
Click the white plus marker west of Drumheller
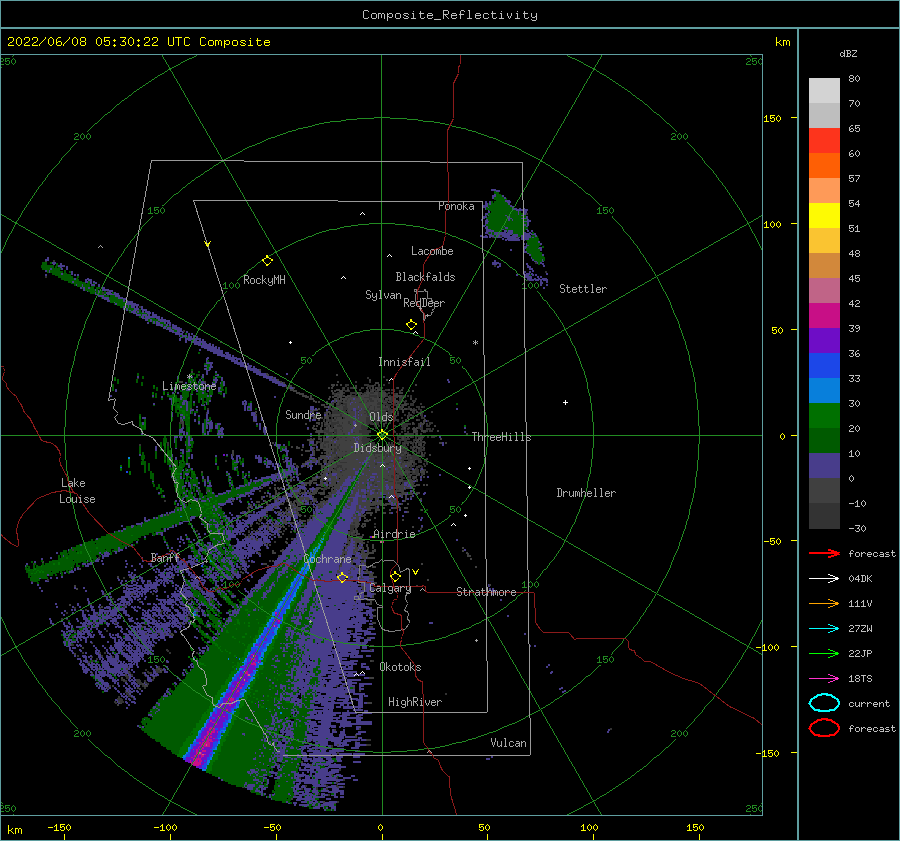pos(565,402)
